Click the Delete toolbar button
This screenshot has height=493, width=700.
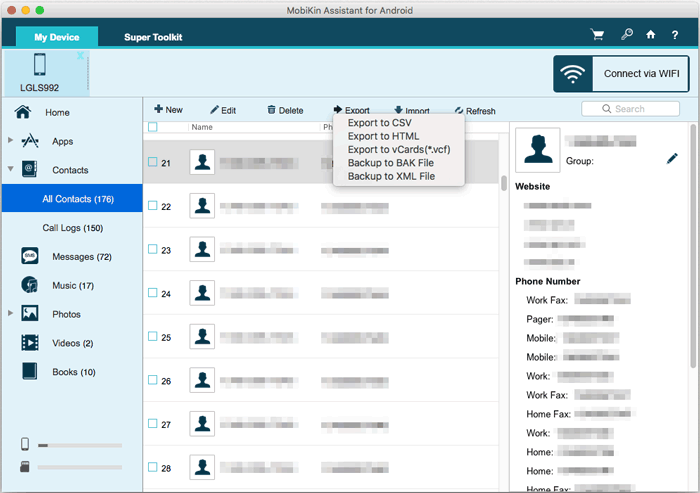tap(285, 110)
